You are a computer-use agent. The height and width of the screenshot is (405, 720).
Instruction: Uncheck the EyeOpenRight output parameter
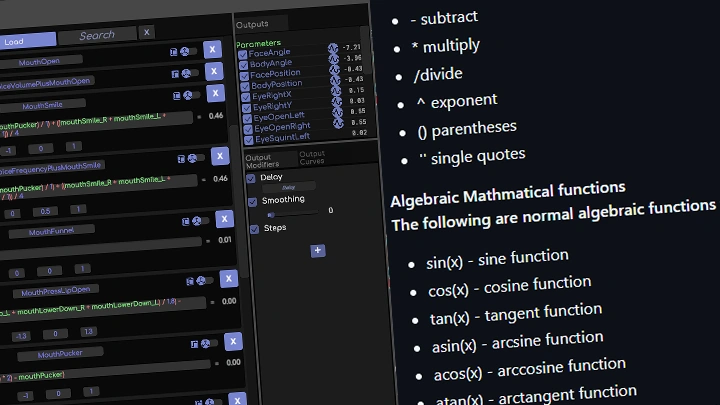[x=248, y=129]
